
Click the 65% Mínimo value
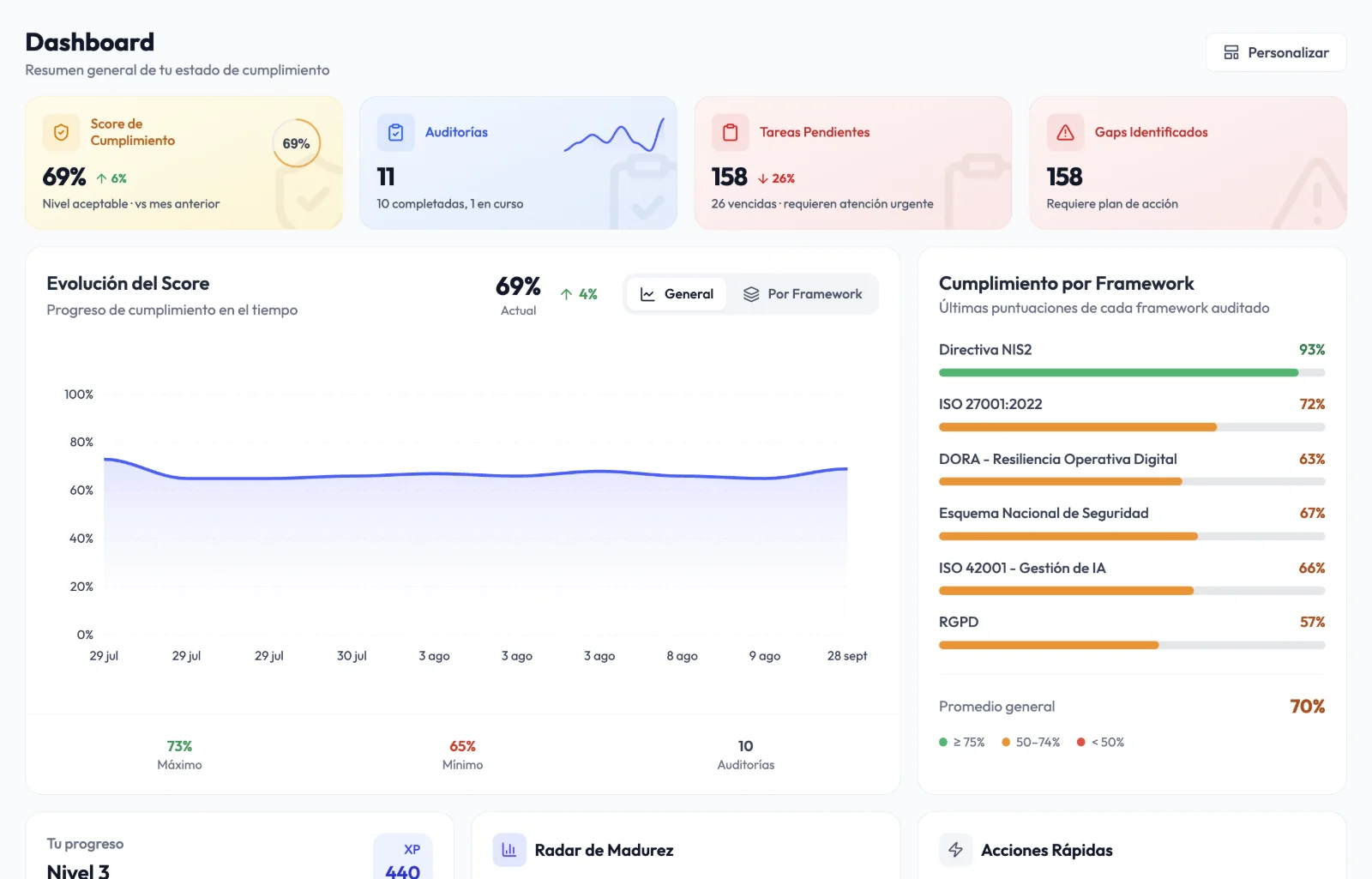462,746
